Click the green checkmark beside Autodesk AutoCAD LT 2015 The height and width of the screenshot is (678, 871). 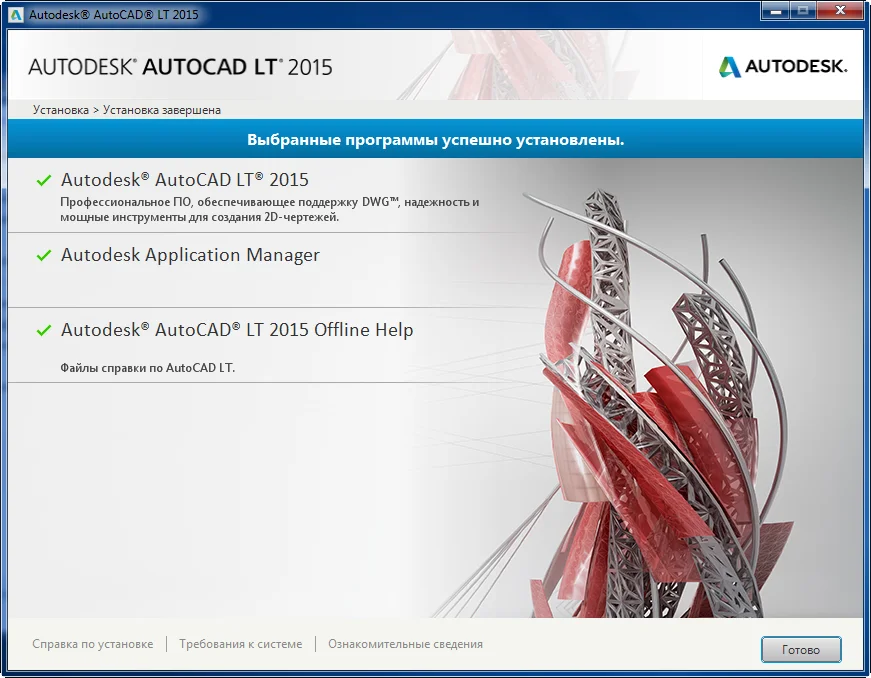pyautogui.click(x=44, y=180)
